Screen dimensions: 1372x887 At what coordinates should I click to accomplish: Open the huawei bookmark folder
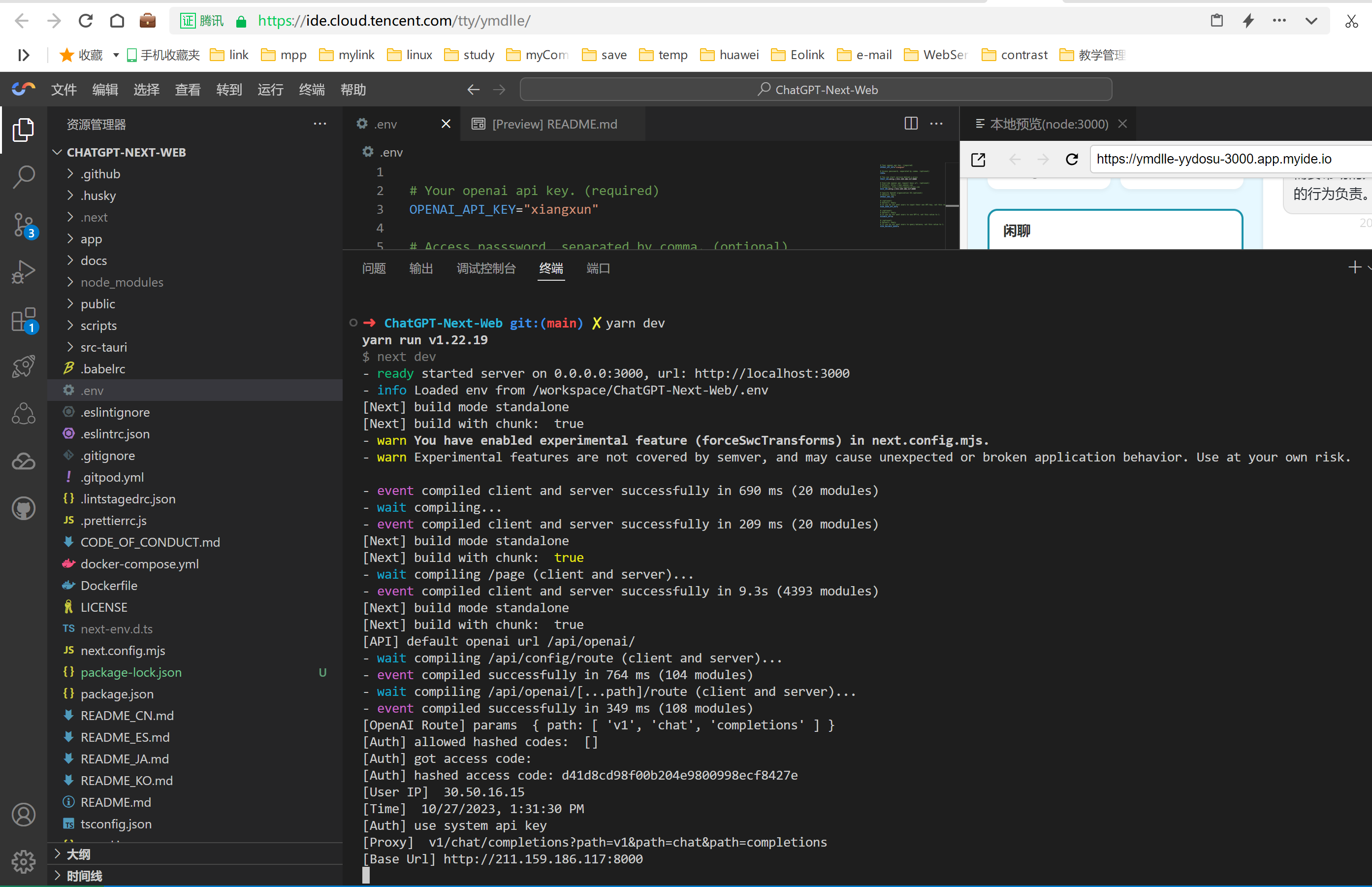coord(729,55)
